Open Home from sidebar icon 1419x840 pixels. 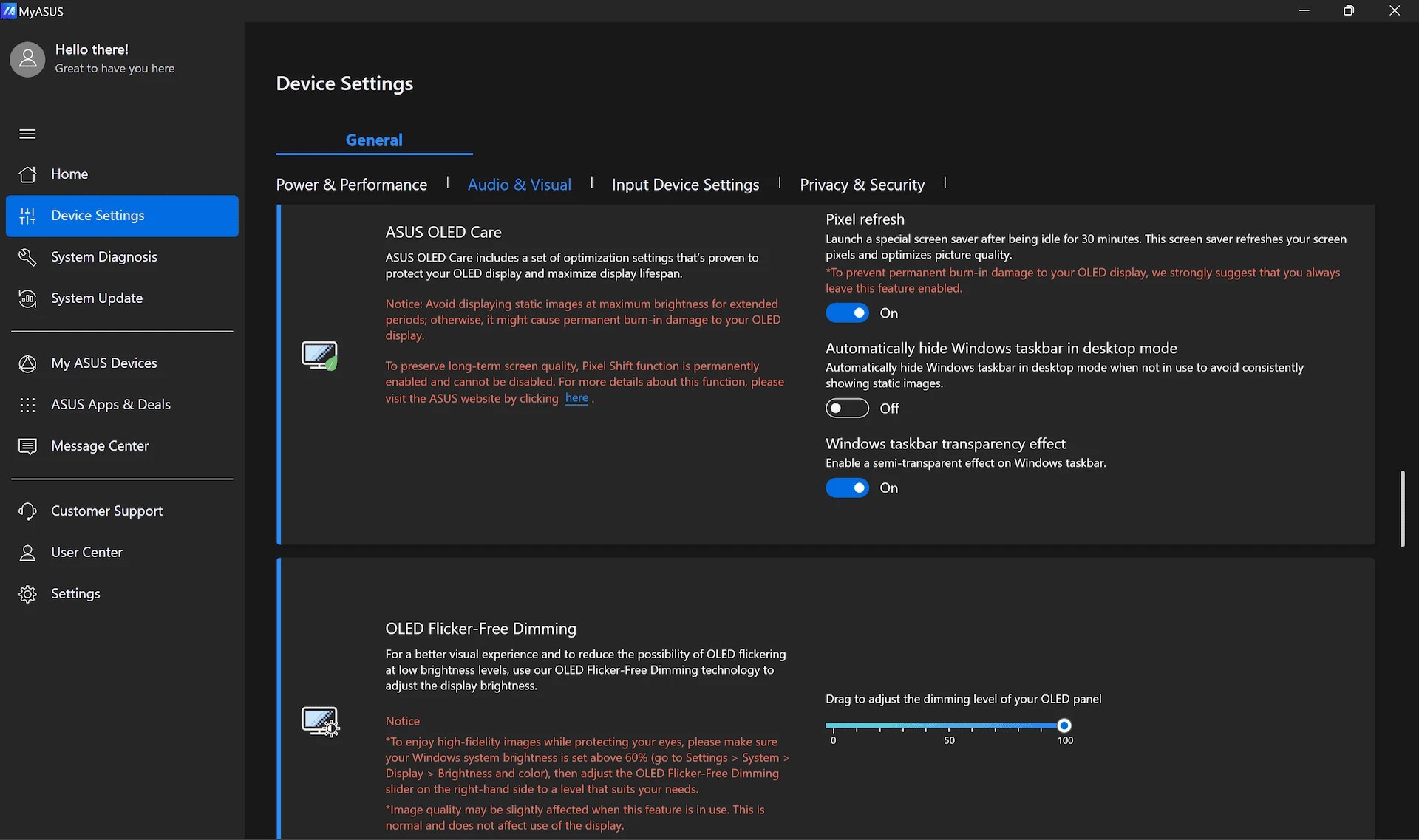coord(27,174)
